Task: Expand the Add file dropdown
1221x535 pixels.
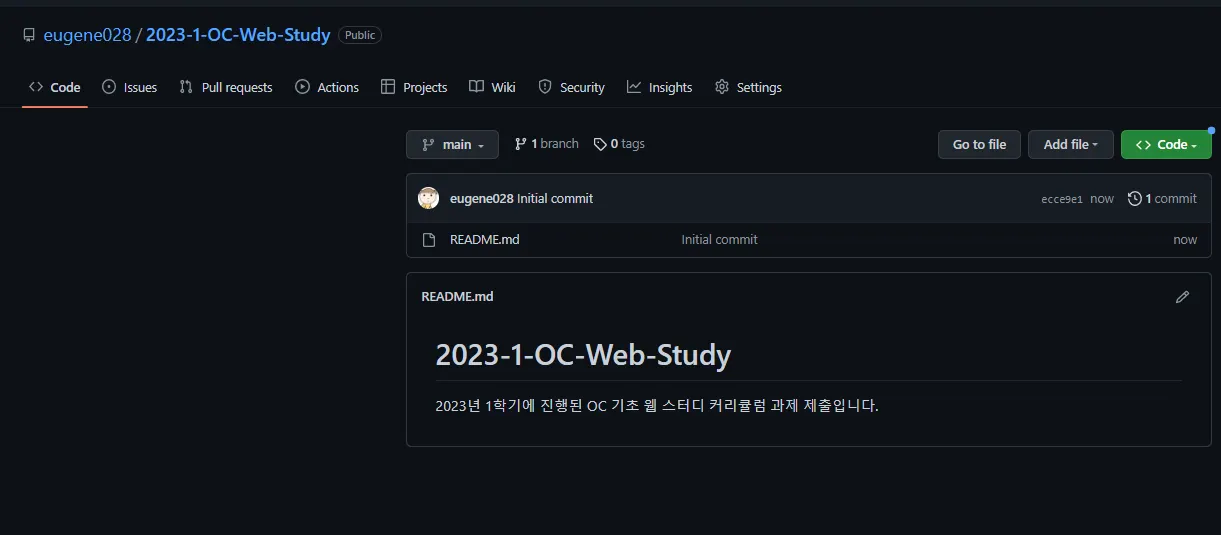Action: pyautogui.click(x=1071, y=144)
